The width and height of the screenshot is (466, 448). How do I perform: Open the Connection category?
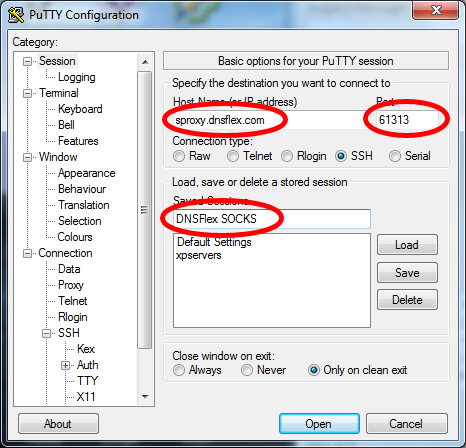click(65, 253)
